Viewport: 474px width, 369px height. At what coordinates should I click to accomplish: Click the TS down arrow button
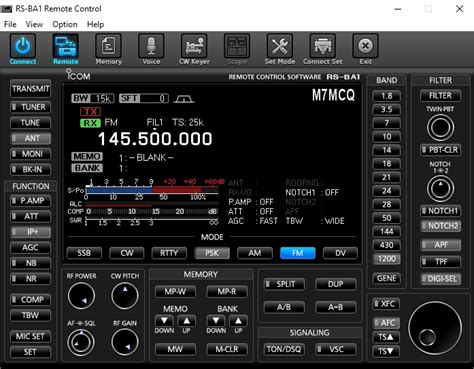point(386,351)
